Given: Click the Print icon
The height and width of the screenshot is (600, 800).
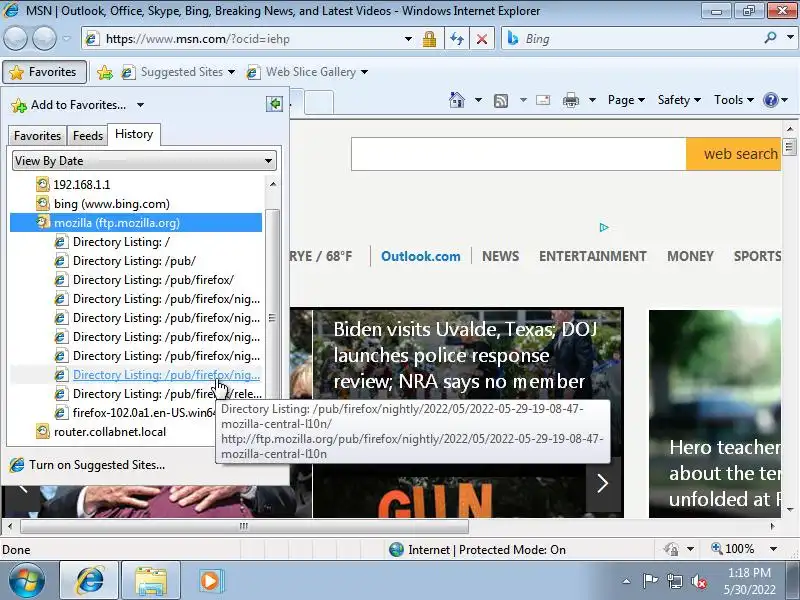Looking at the screenshot, I should (x=570, y=100).
